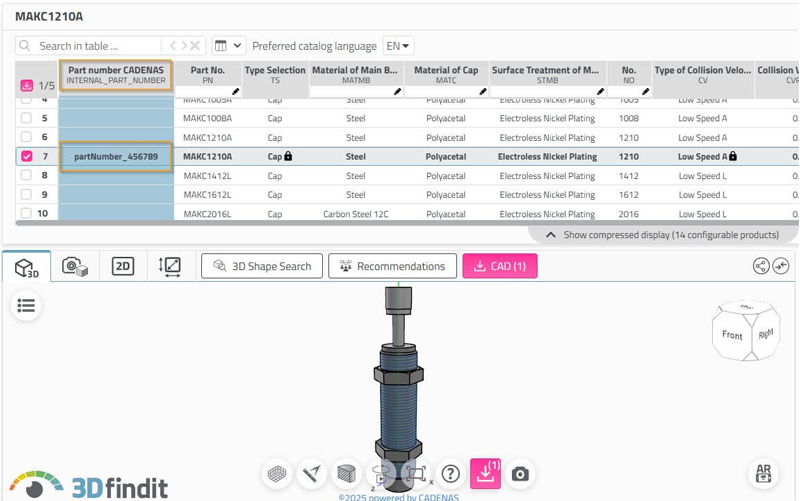800x501 pixels.
Task: Open the dimensions view tab
Action: (x=169, y=266)
